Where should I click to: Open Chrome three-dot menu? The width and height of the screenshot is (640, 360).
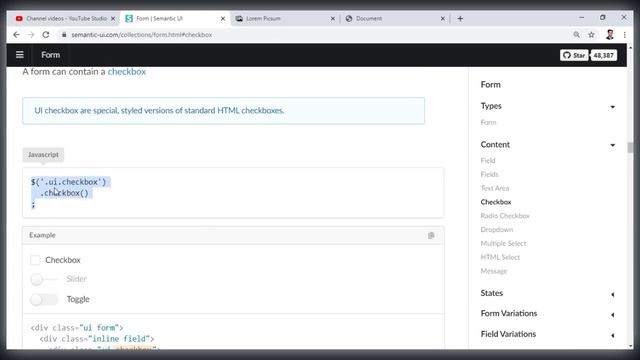point(624,35)
